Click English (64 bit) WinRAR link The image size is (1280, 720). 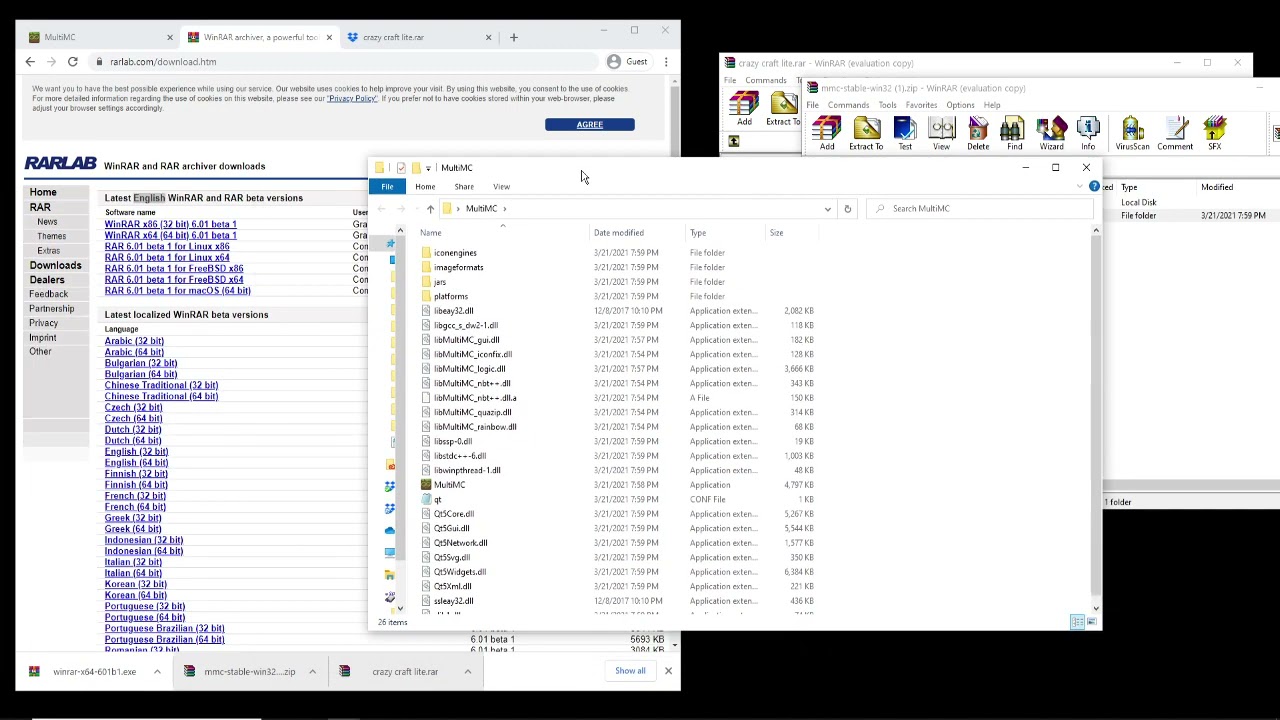(136, 463)
